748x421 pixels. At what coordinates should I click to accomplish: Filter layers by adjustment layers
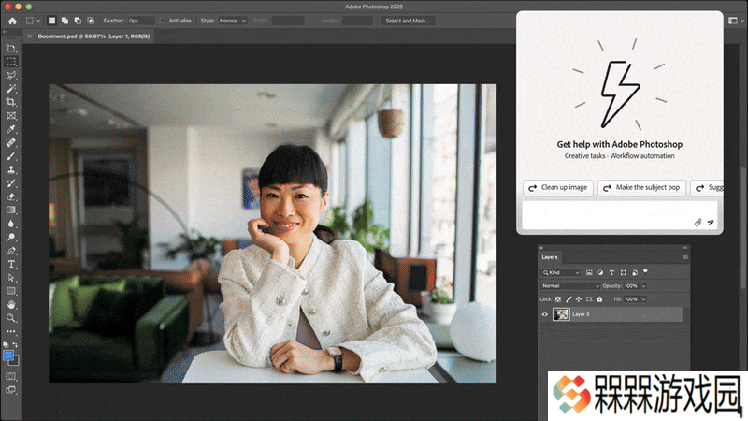click(600, 272)
